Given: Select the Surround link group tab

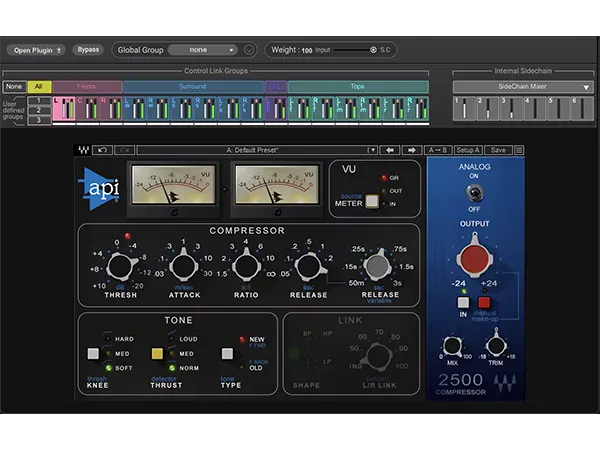Looking at the screenshot, I should [193, 87].
